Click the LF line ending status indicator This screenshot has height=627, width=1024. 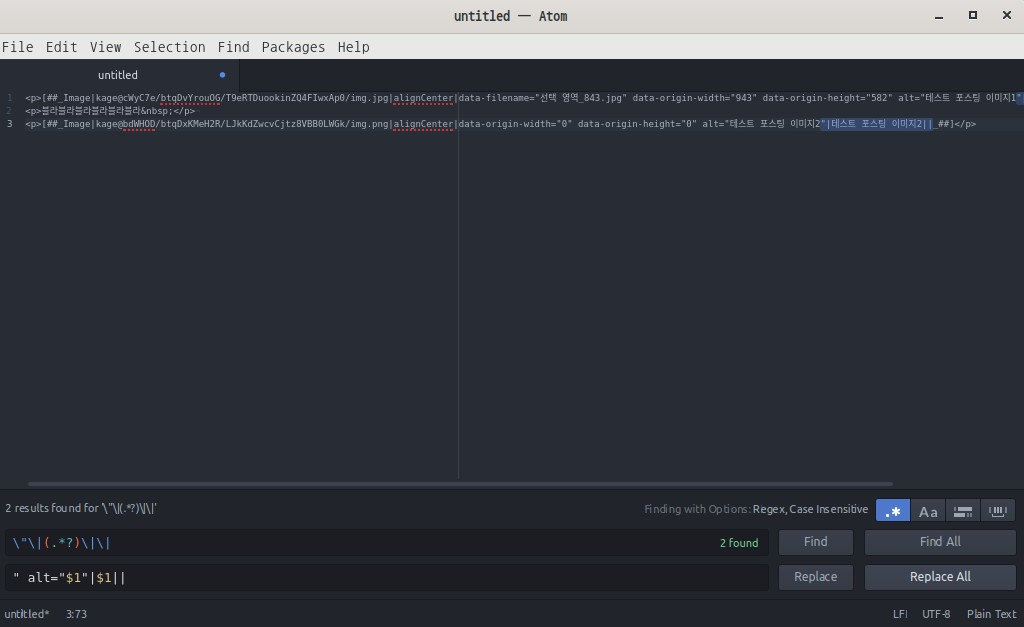point(900,614)
